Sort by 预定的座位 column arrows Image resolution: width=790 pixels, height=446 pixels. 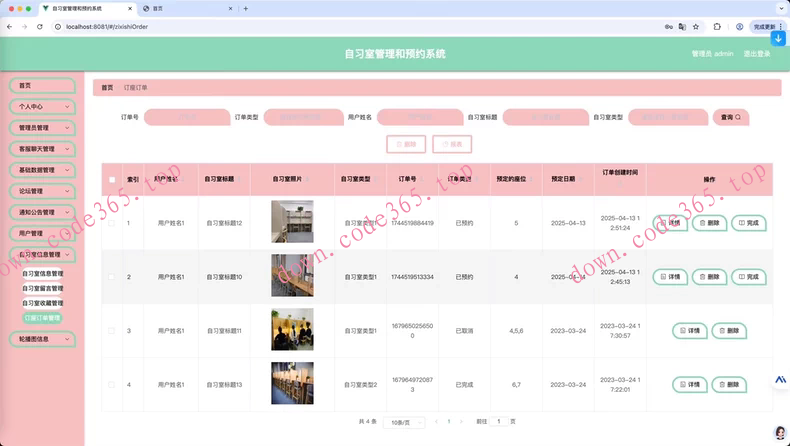tap(531, 179)
